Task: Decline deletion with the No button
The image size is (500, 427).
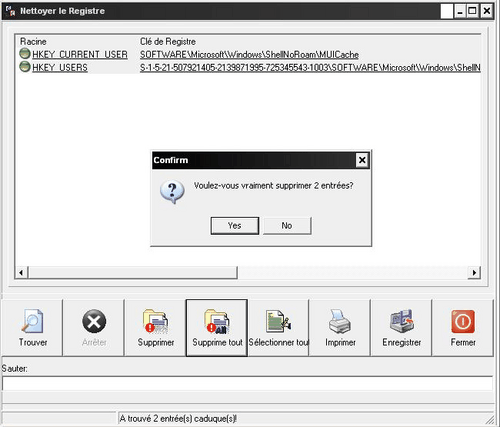Action: (x=287, y=226)
